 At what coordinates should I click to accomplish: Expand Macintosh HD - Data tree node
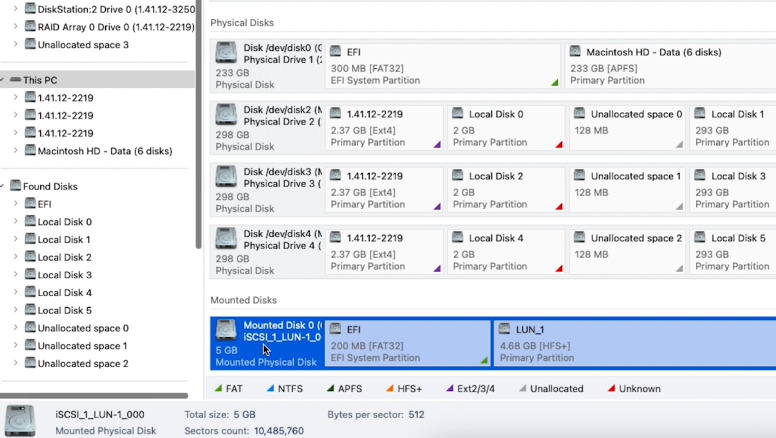15,150
